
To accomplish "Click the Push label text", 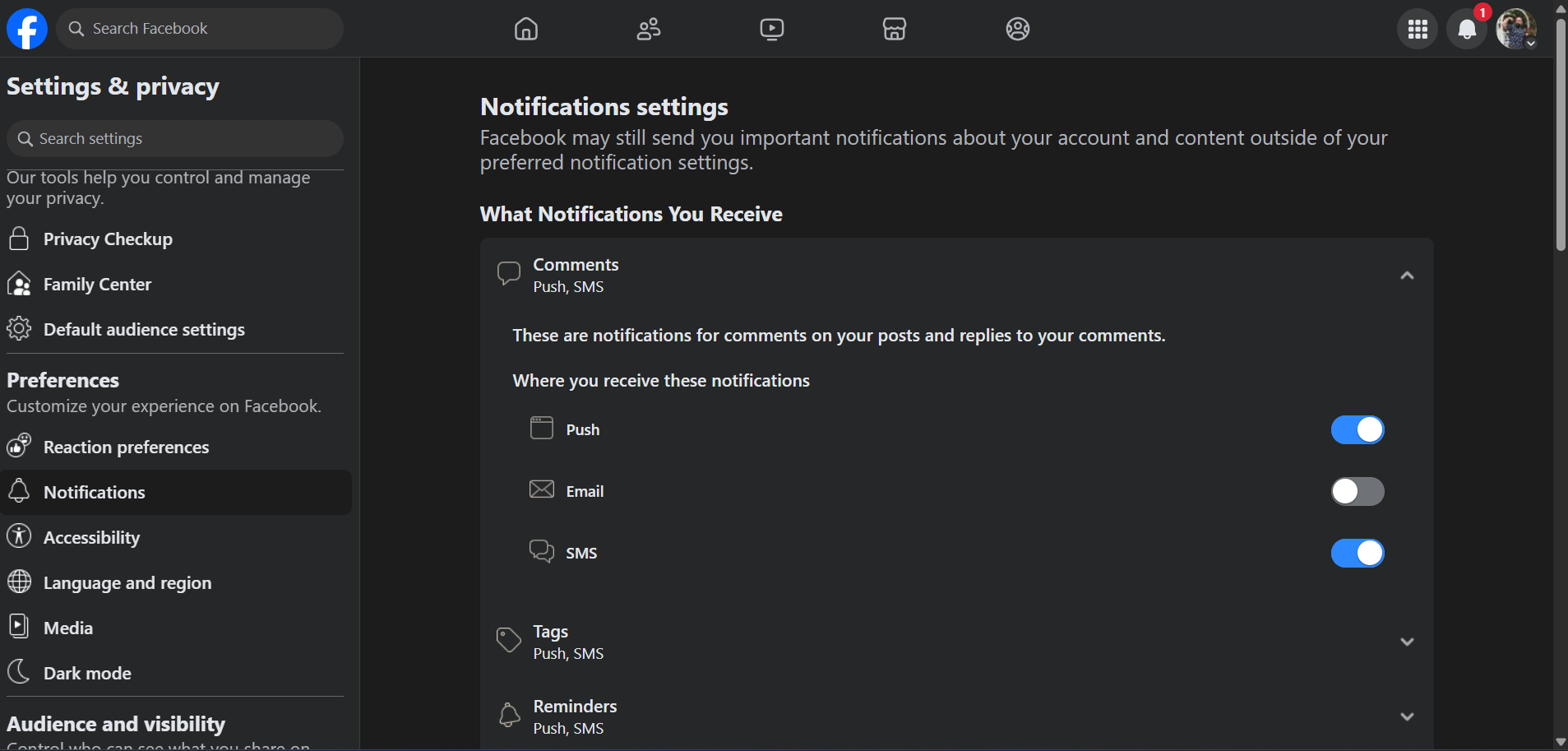I will [x=583, y=430].
